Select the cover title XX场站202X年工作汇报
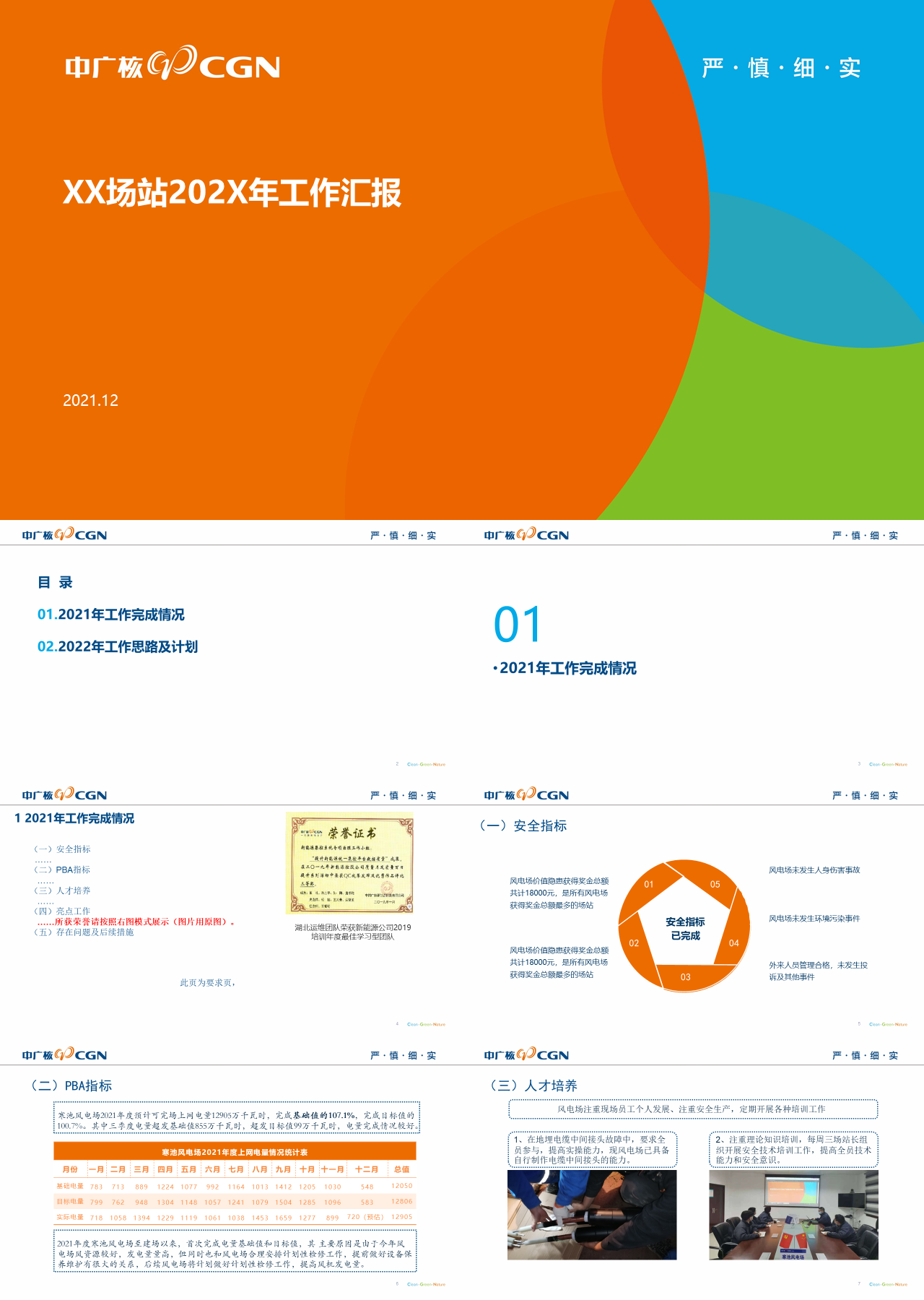Screen dimensions: 924x1300 point(232,193)
